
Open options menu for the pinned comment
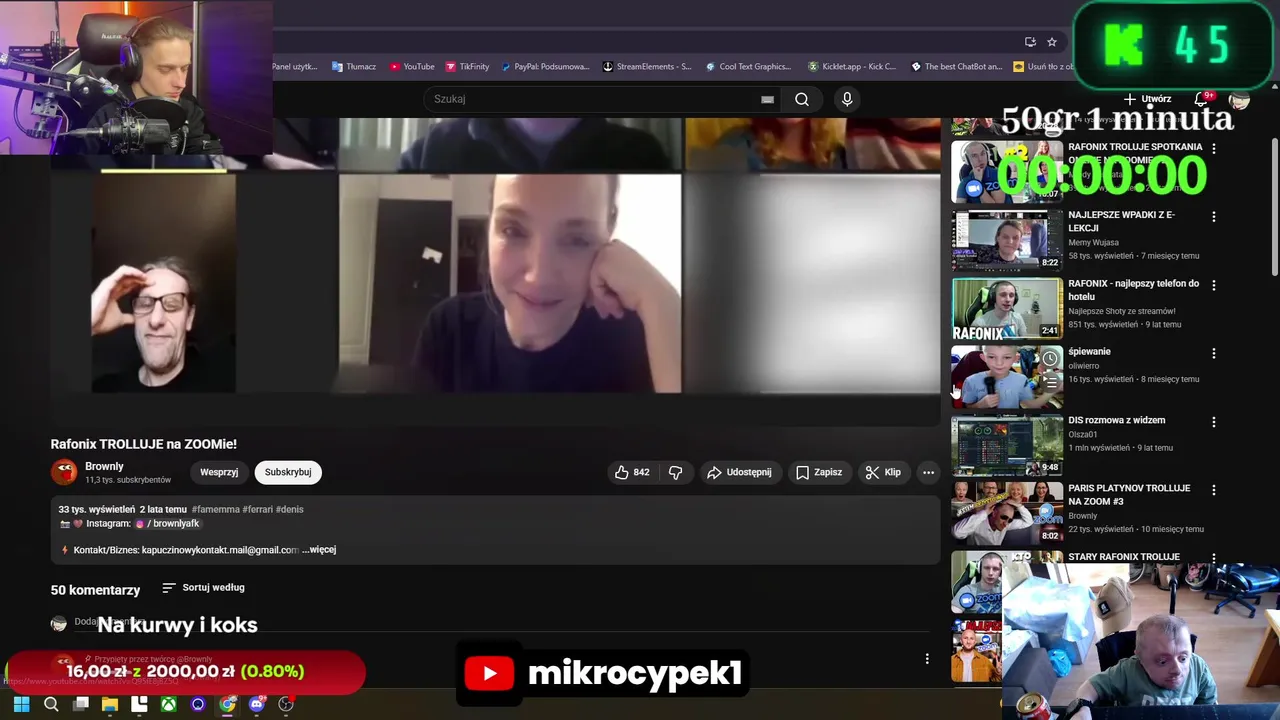(x=927, y=658)
